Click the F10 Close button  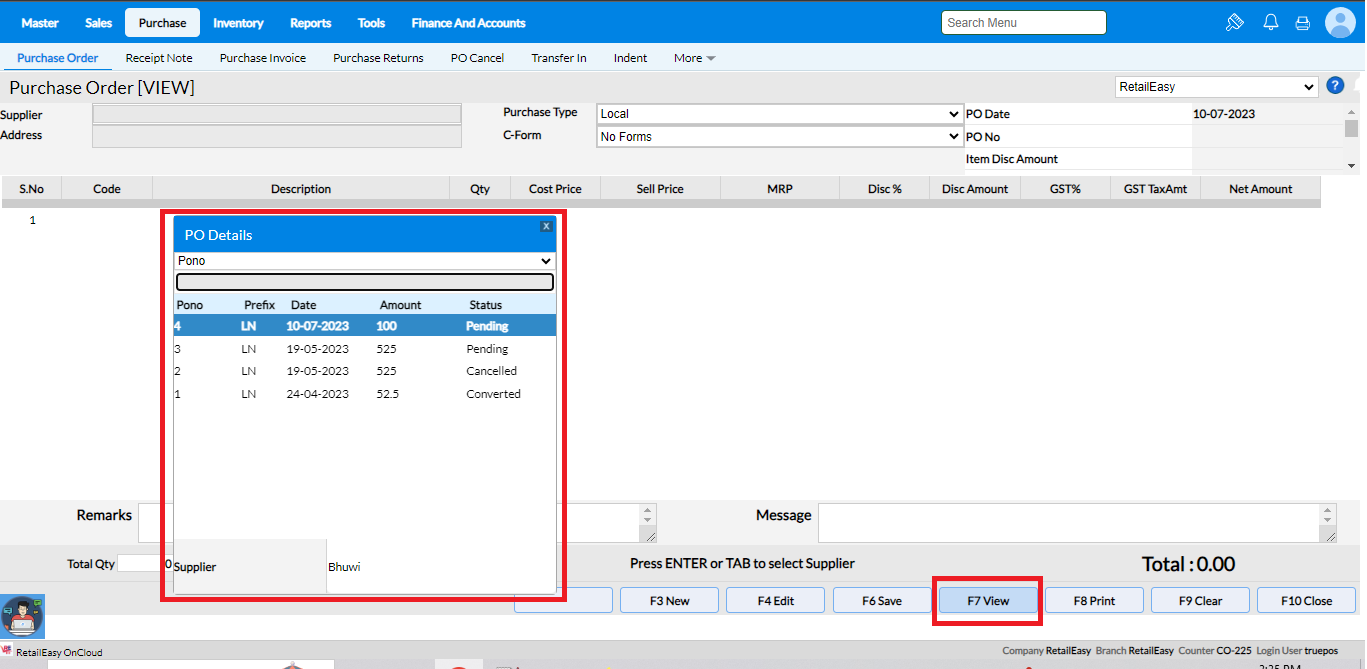coord(1306,601)
